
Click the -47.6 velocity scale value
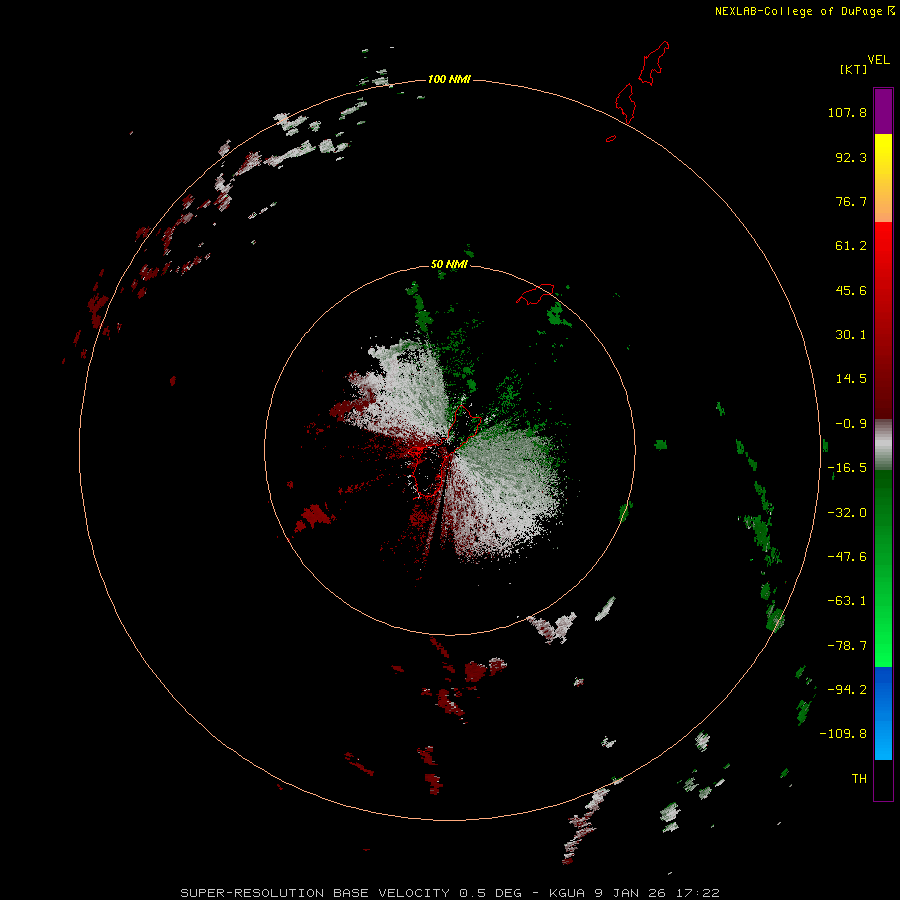pyautogui.click(x=847, y=557)
